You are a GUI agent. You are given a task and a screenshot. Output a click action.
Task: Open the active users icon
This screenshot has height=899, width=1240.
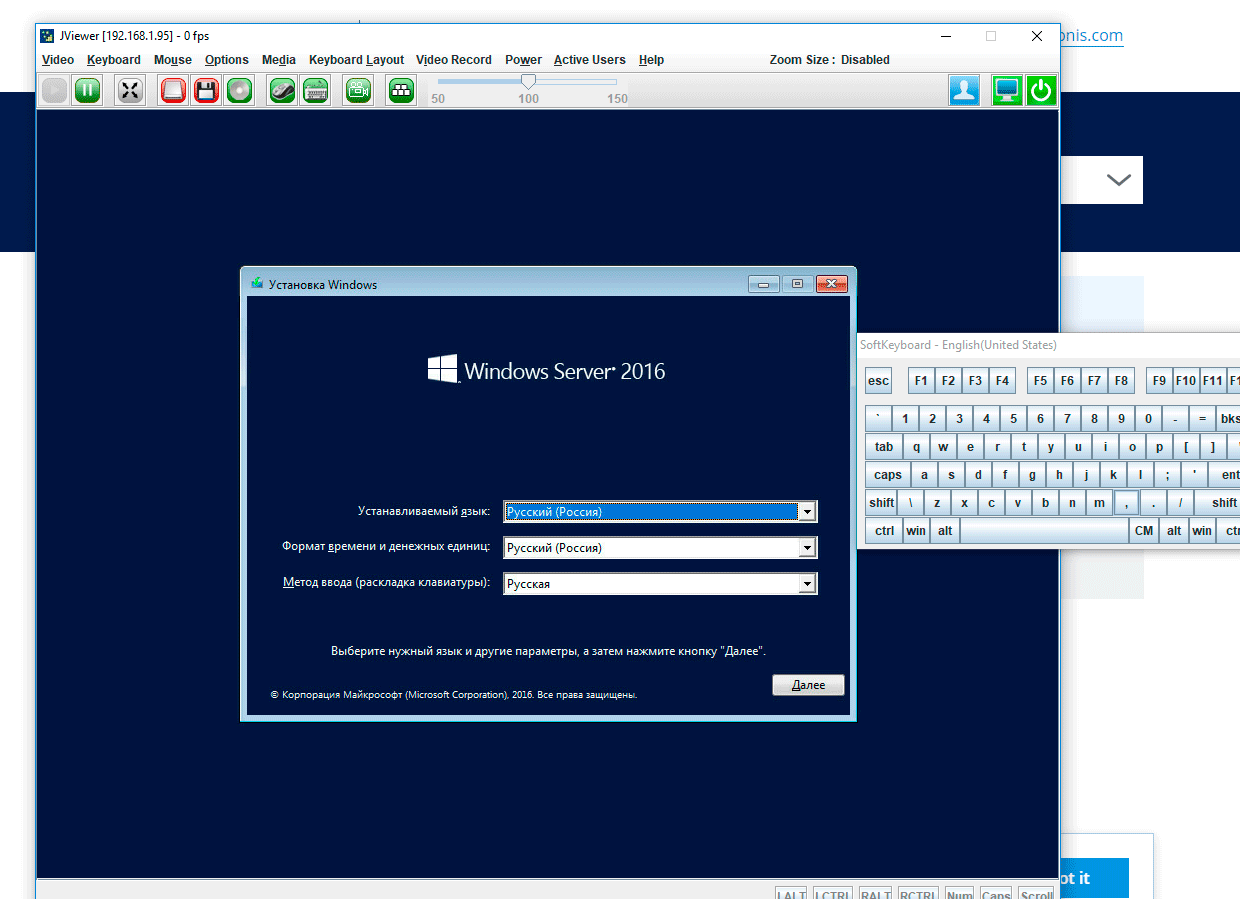tap(964, 90)
